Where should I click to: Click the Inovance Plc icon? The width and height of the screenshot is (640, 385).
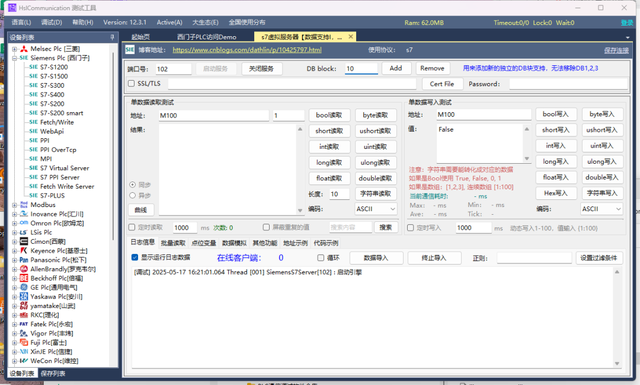24,214
